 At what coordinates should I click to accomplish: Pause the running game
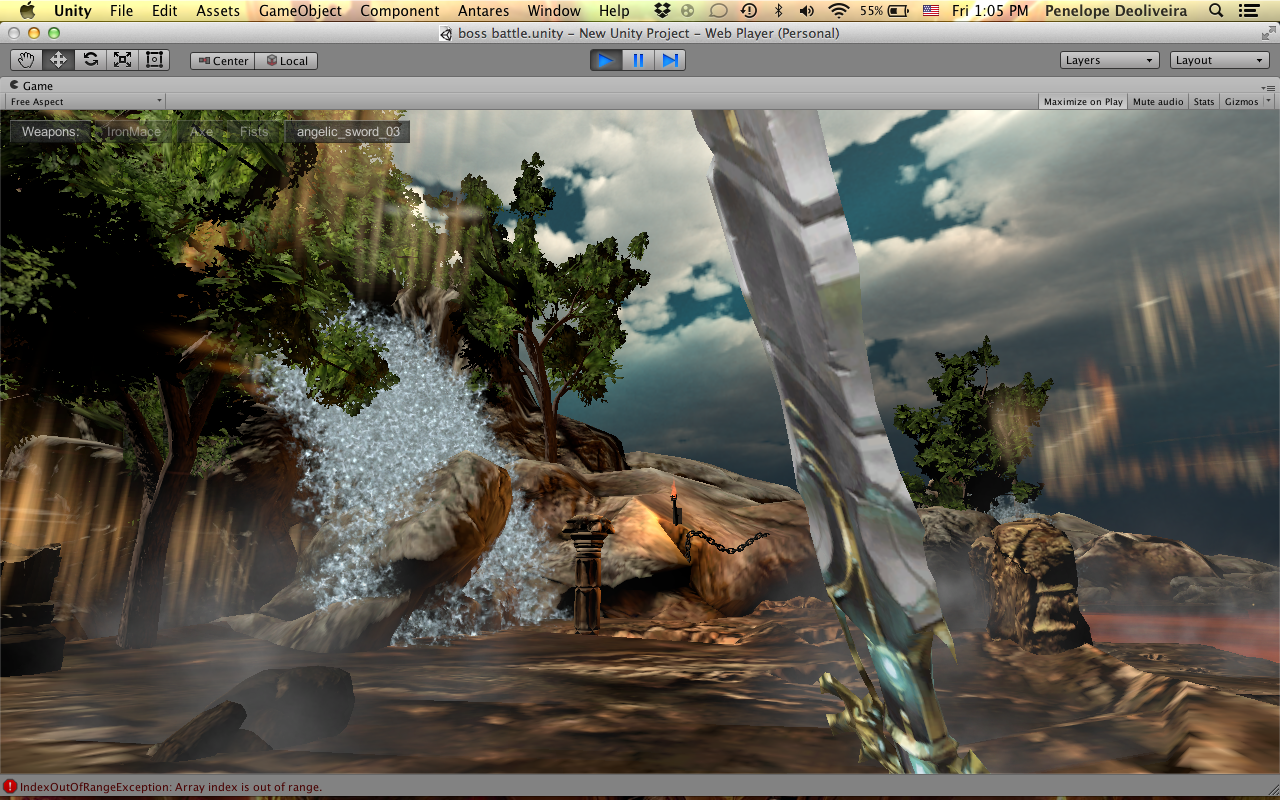tap(638, 60)
